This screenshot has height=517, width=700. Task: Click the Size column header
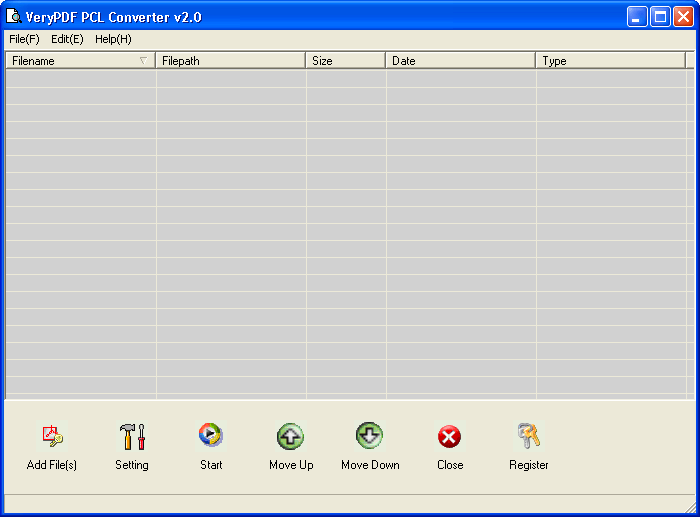click(x=345, y=61)
